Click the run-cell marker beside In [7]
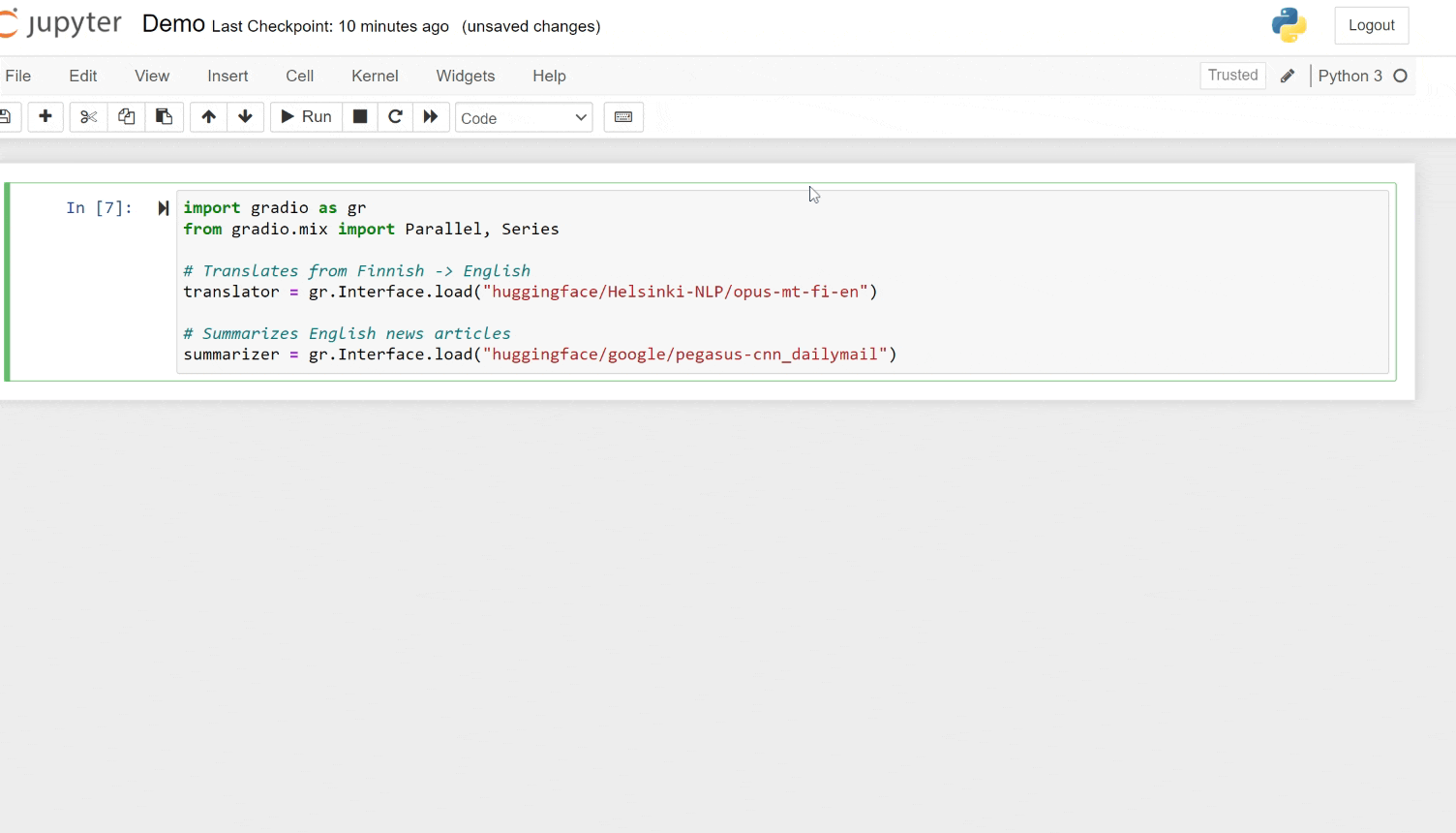The height and width of the screenshot is (833, 1456). [x=163, y=208]
